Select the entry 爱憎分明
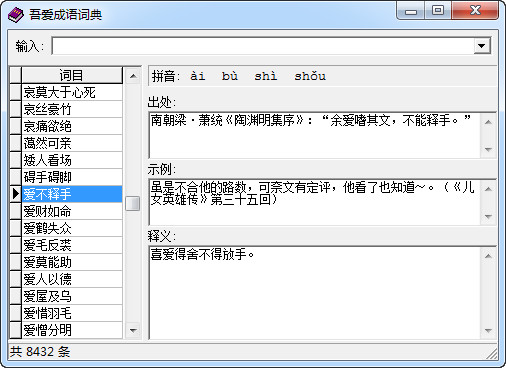This screenshot has height=368, width=506. pyautogui.click(x=72, y=330)
